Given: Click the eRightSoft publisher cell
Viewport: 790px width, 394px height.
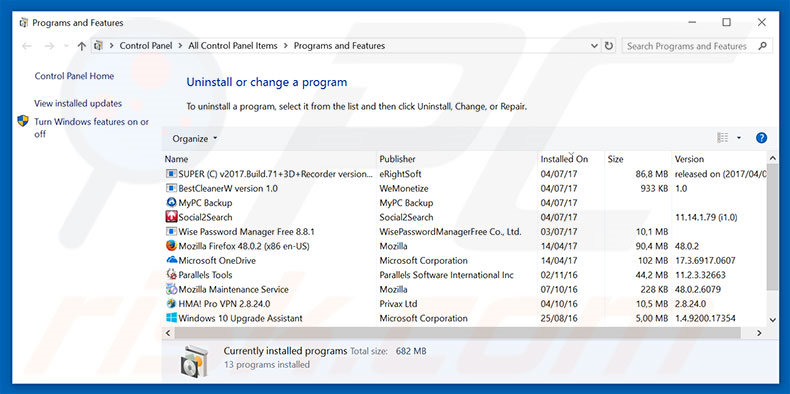Looking at the screenshot, I should coord(400,174).
